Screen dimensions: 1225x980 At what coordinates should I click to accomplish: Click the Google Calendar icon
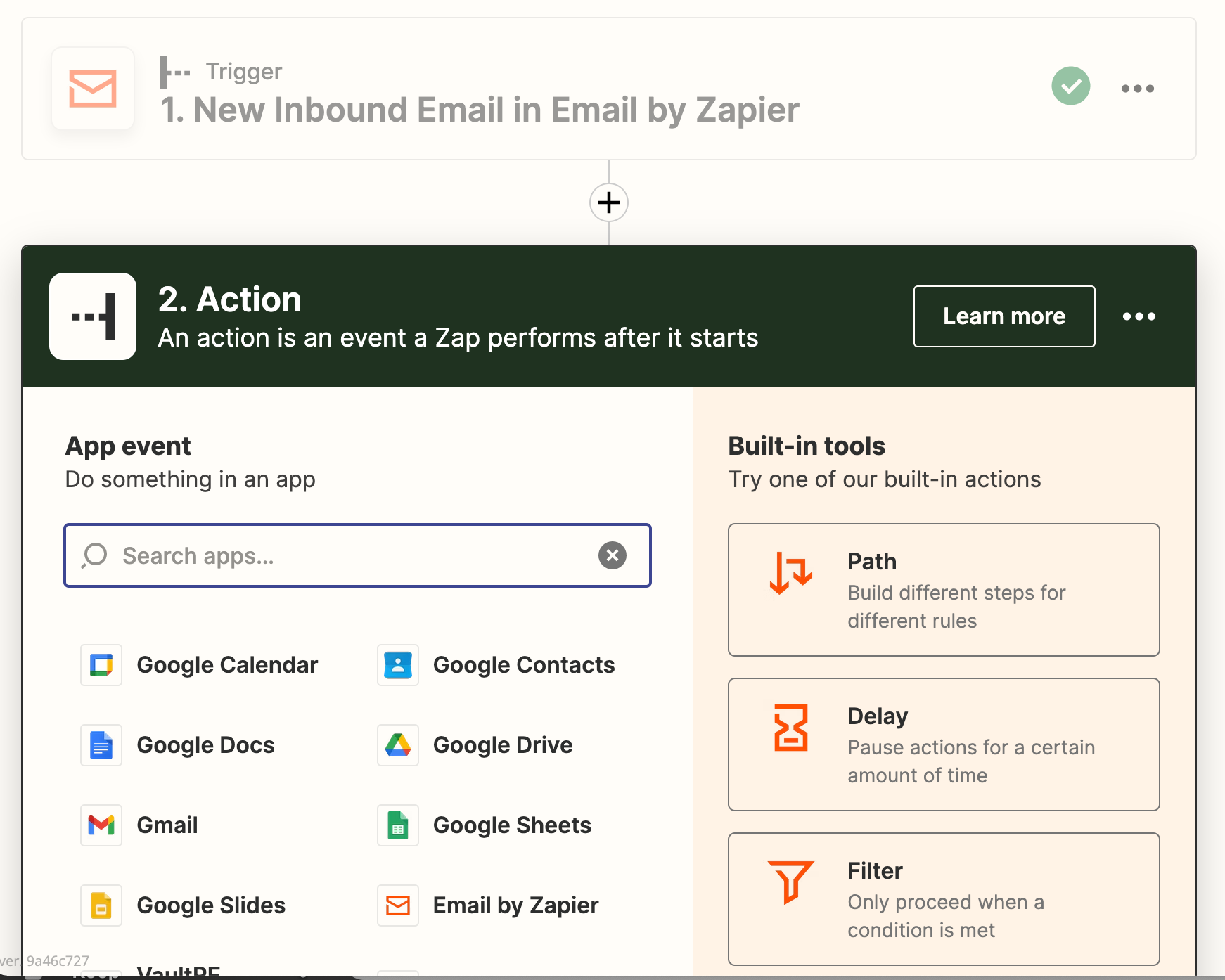click(101, 665)
